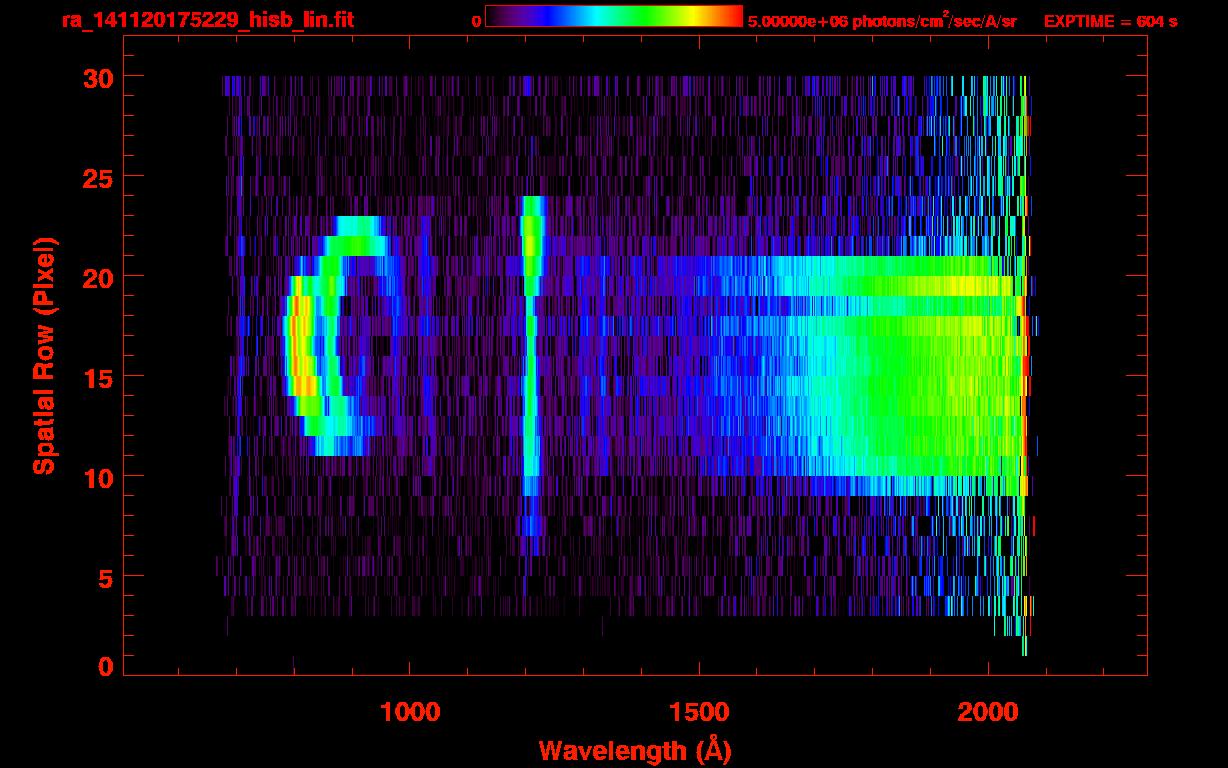Screen dimensions: 1228x768
Task: Click the rainbow color scale bar
Action: pyautogui.click(x=614, y=16)
